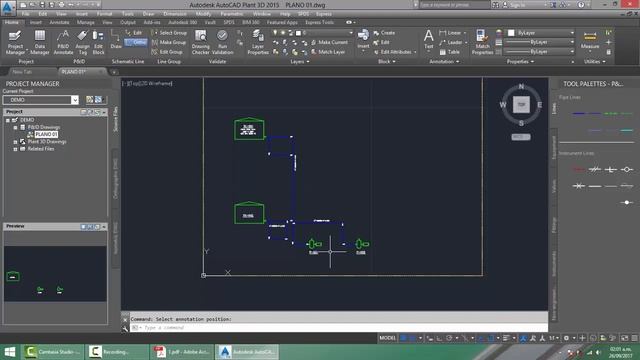Viewport: 640px width, 360px height.
Task: Expand the Annotation panel flyout
Action: 444,62
